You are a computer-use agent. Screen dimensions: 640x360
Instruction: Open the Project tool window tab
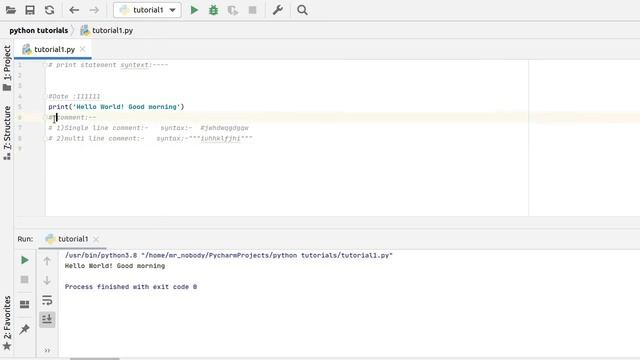[7, 68]
